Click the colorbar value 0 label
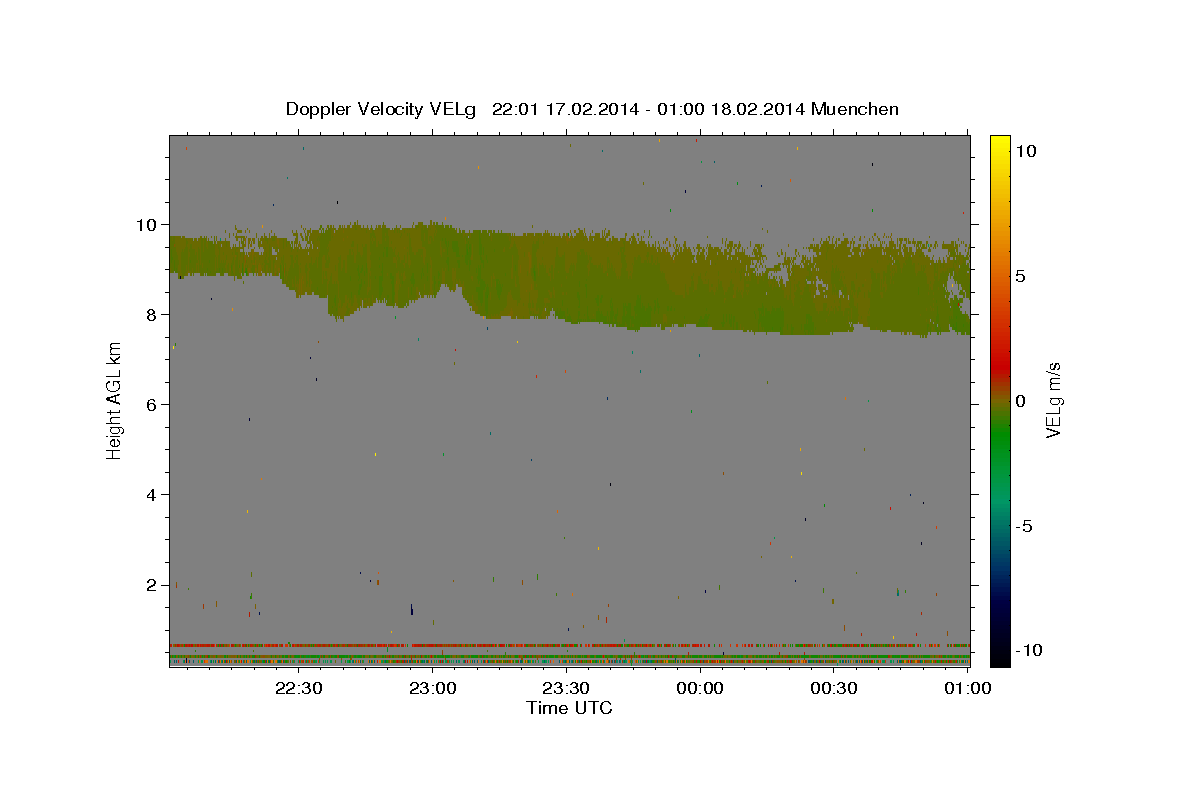 point(1021,400)
